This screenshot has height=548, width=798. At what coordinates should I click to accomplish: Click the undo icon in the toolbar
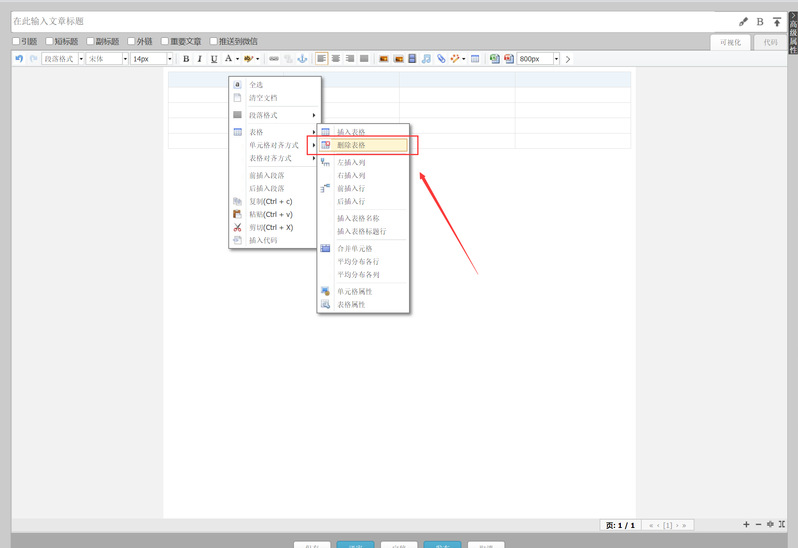[19, 59]
